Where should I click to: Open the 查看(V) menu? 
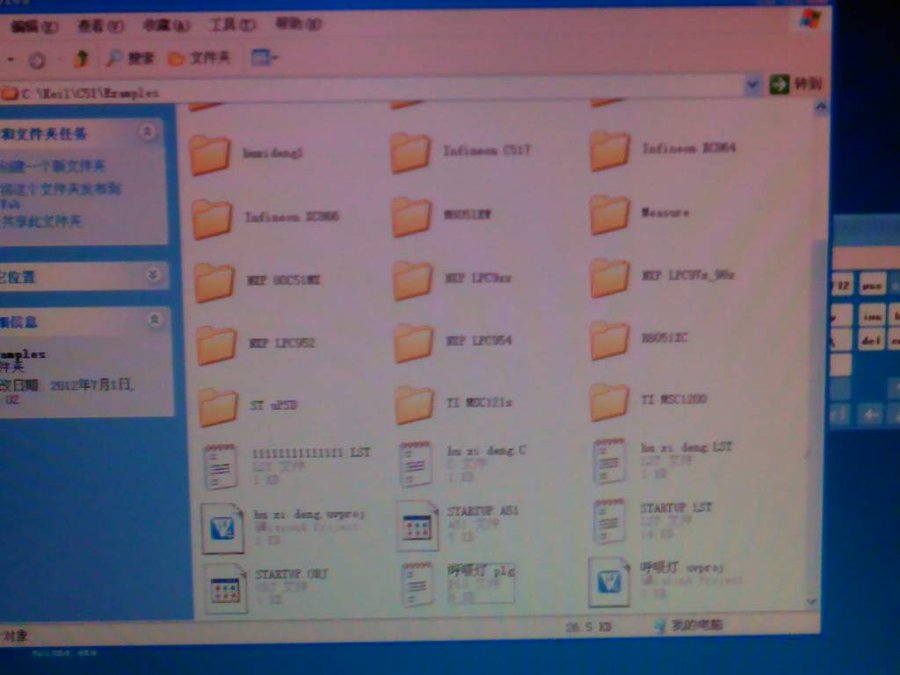[101, 25]
